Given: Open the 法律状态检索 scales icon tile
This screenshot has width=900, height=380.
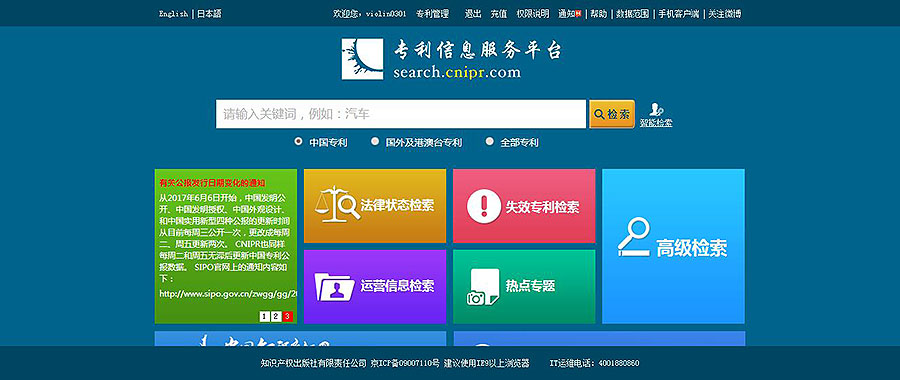Looking at the screenshot, I should click(375, 205).
